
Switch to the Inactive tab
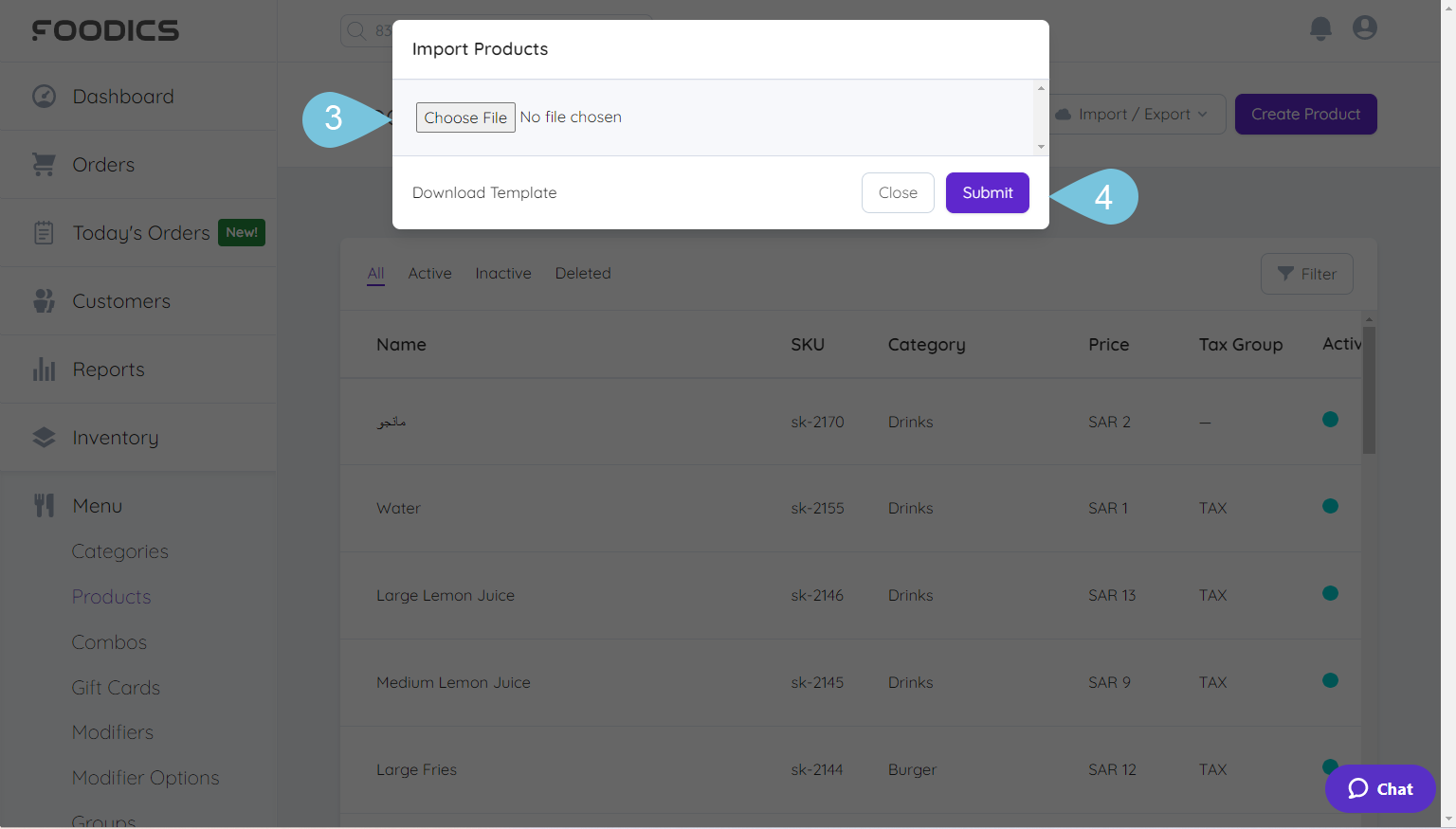(x=503, y=274)
